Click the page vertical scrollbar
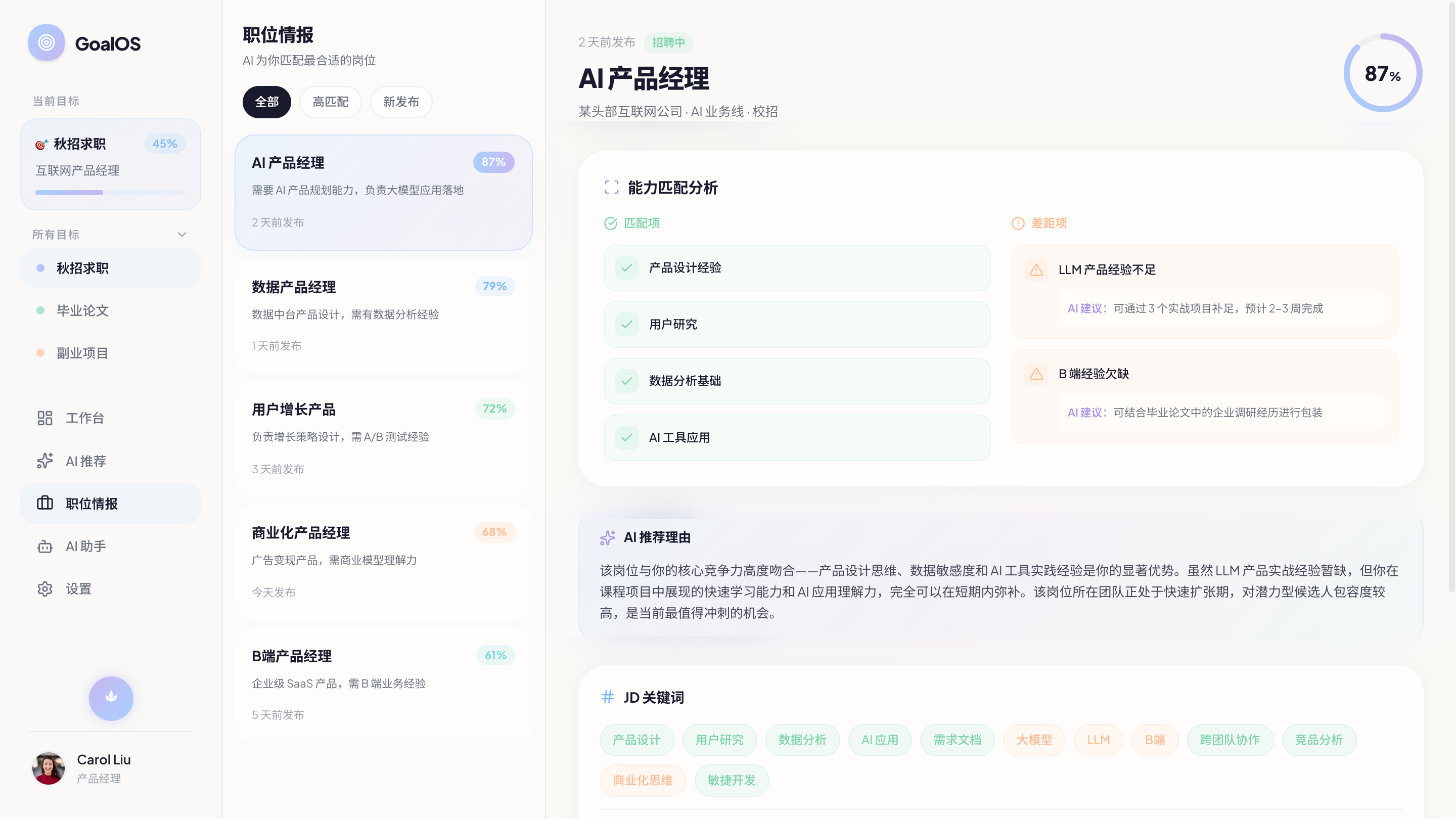 click(1451, 296)
